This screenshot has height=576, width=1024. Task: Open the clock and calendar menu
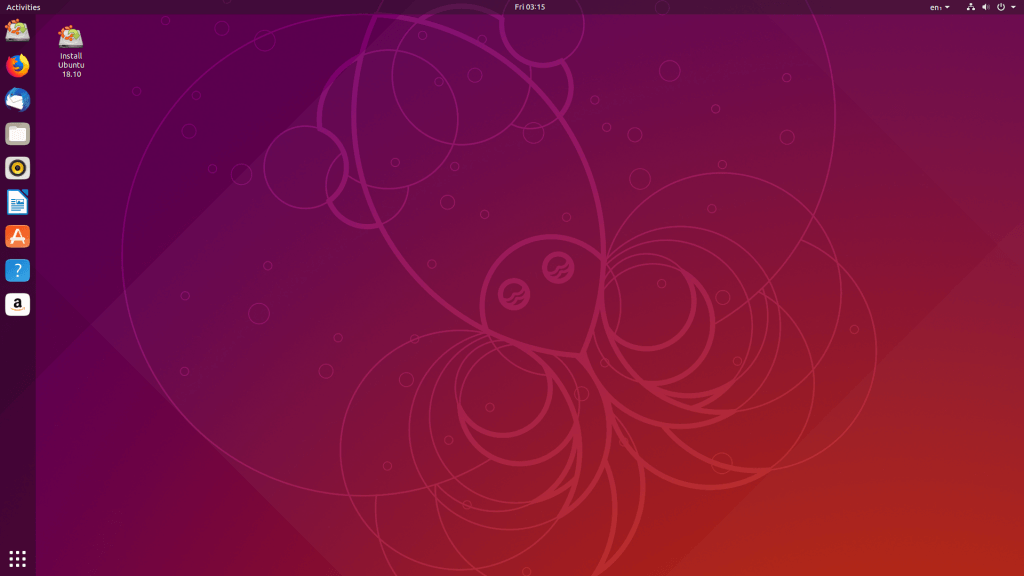[530, 7]
